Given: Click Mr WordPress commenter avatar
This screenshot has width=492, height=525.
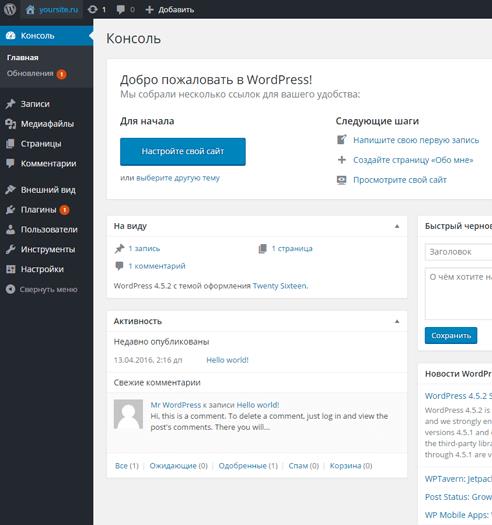Looking at the screenshot, I should click(128, 414).
